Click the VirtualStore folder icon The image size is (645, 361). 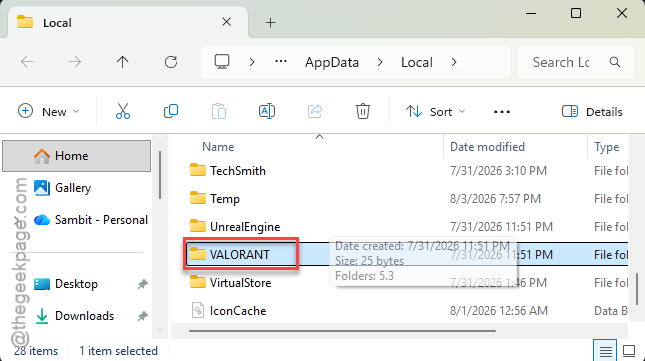198,282
